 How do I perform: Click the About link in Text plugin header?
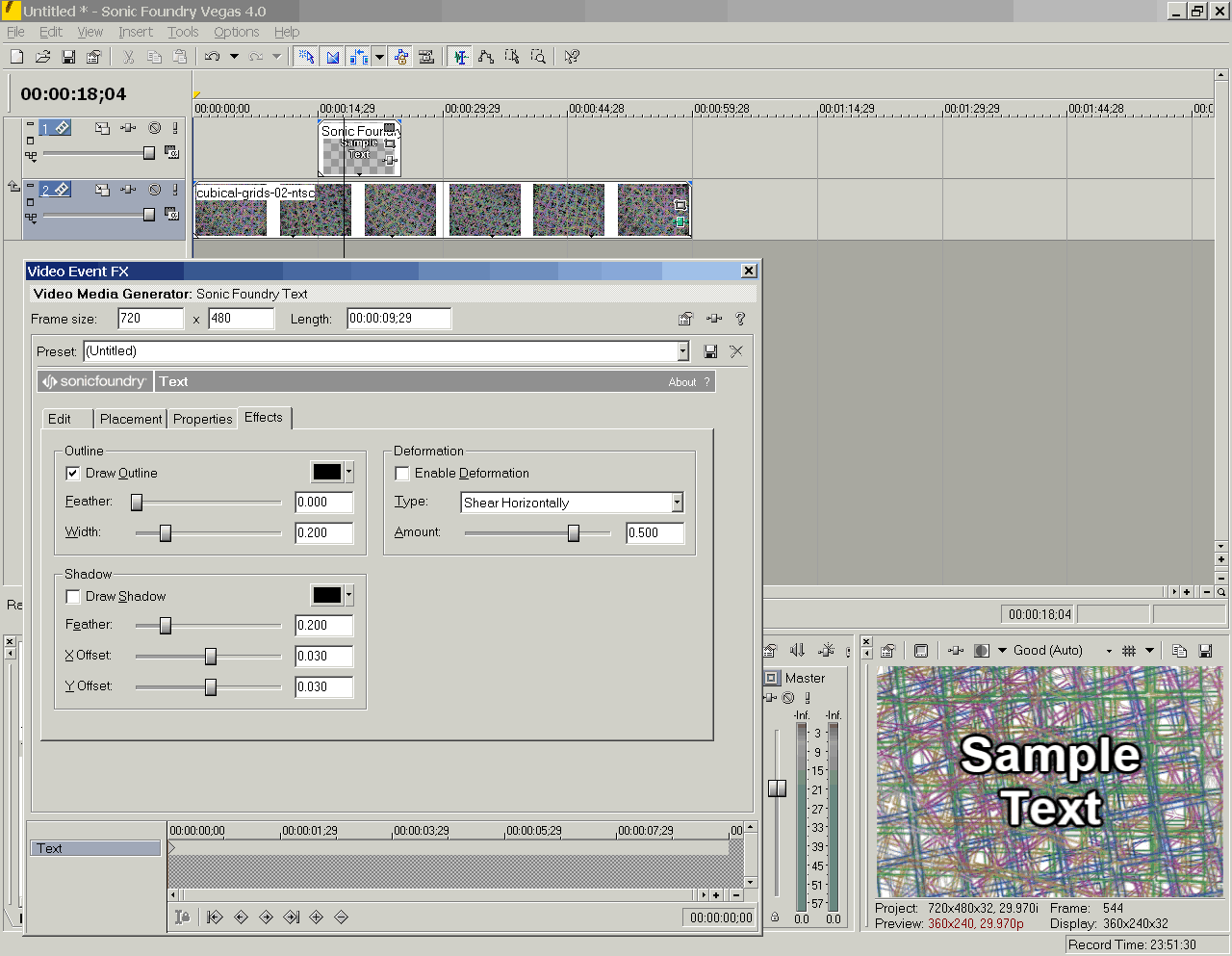point(682,382)
